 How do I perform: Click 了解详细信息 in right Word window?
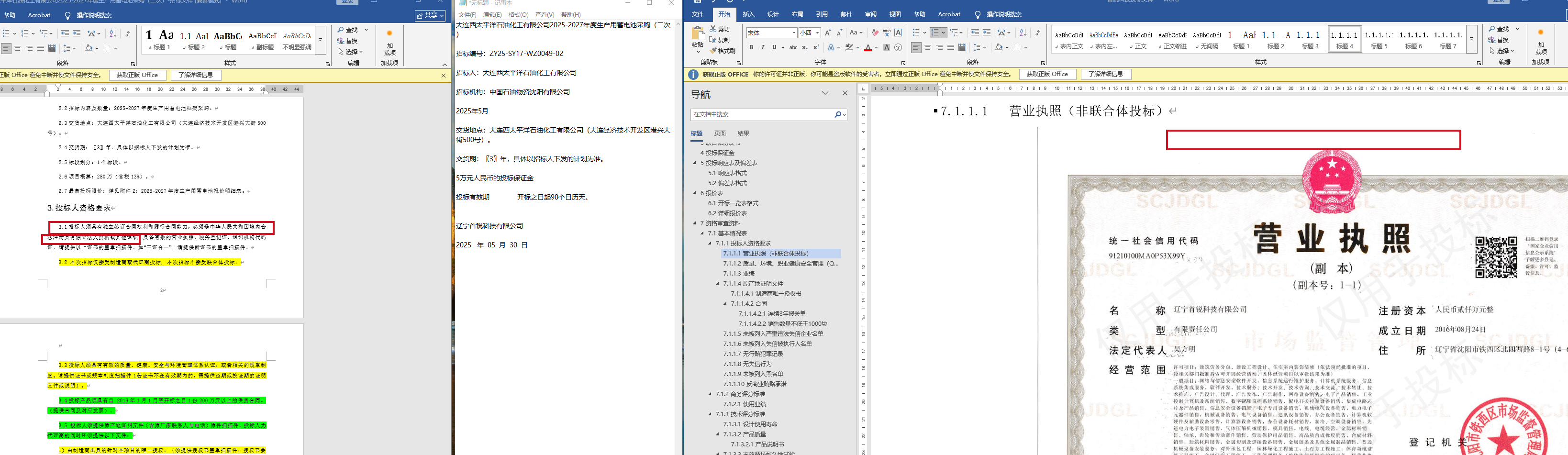pos(1106,74)
